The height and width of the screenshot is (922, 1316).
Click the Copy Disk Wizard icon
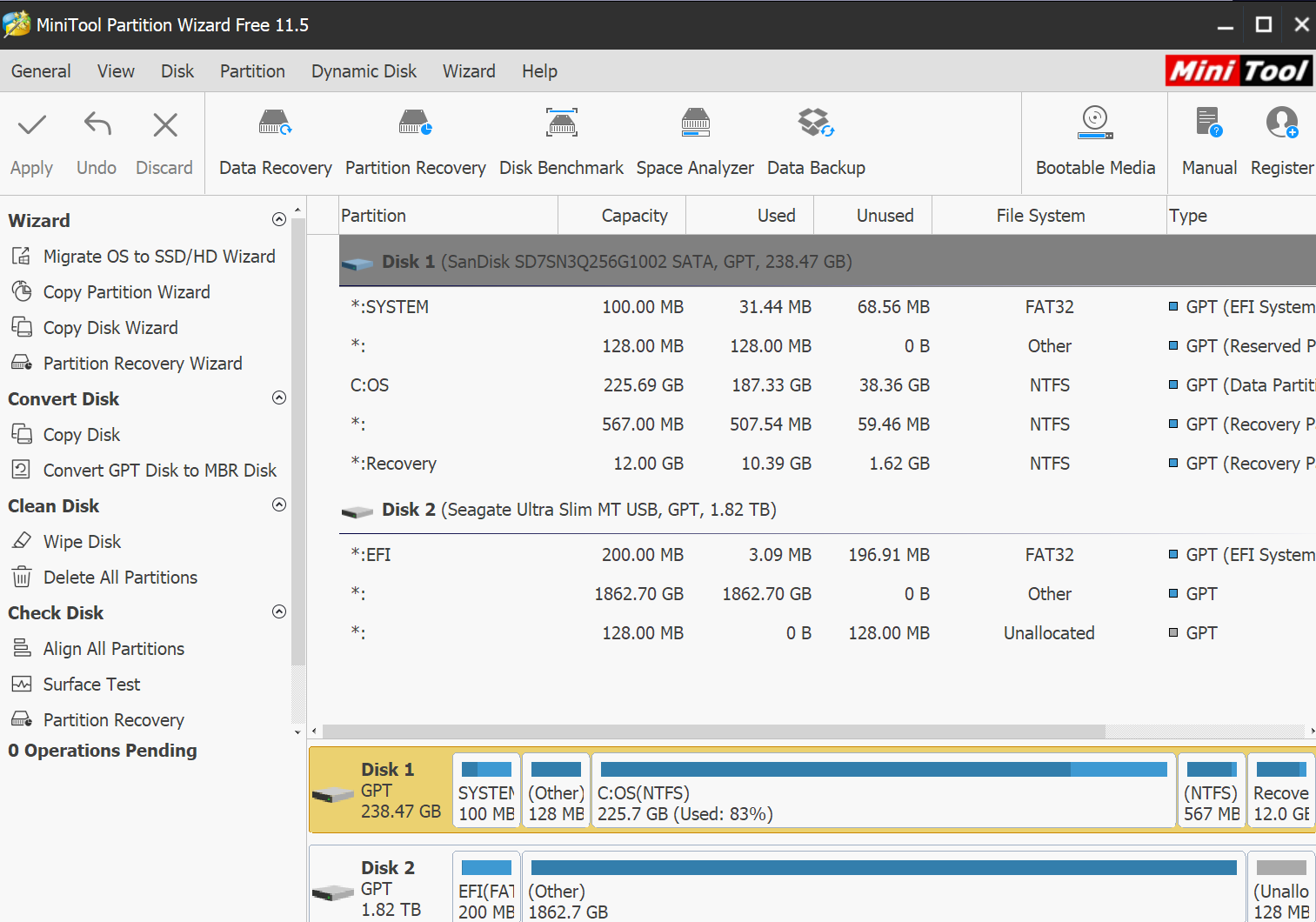(21, 327)
